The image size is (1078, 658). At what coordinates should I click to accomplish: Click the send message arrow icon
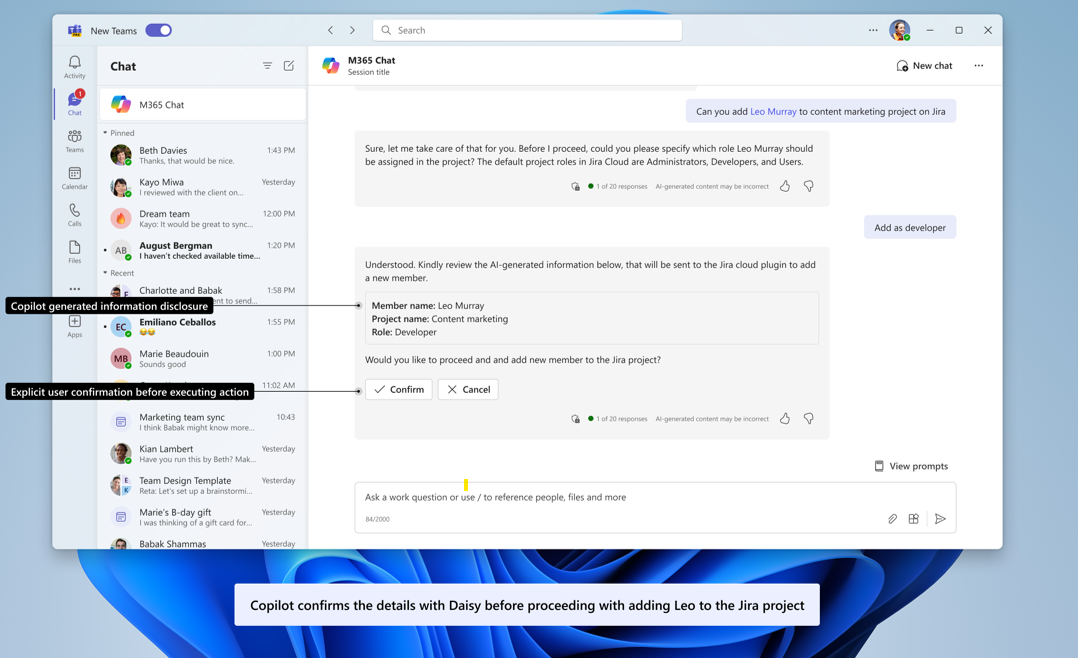point(940,519)
